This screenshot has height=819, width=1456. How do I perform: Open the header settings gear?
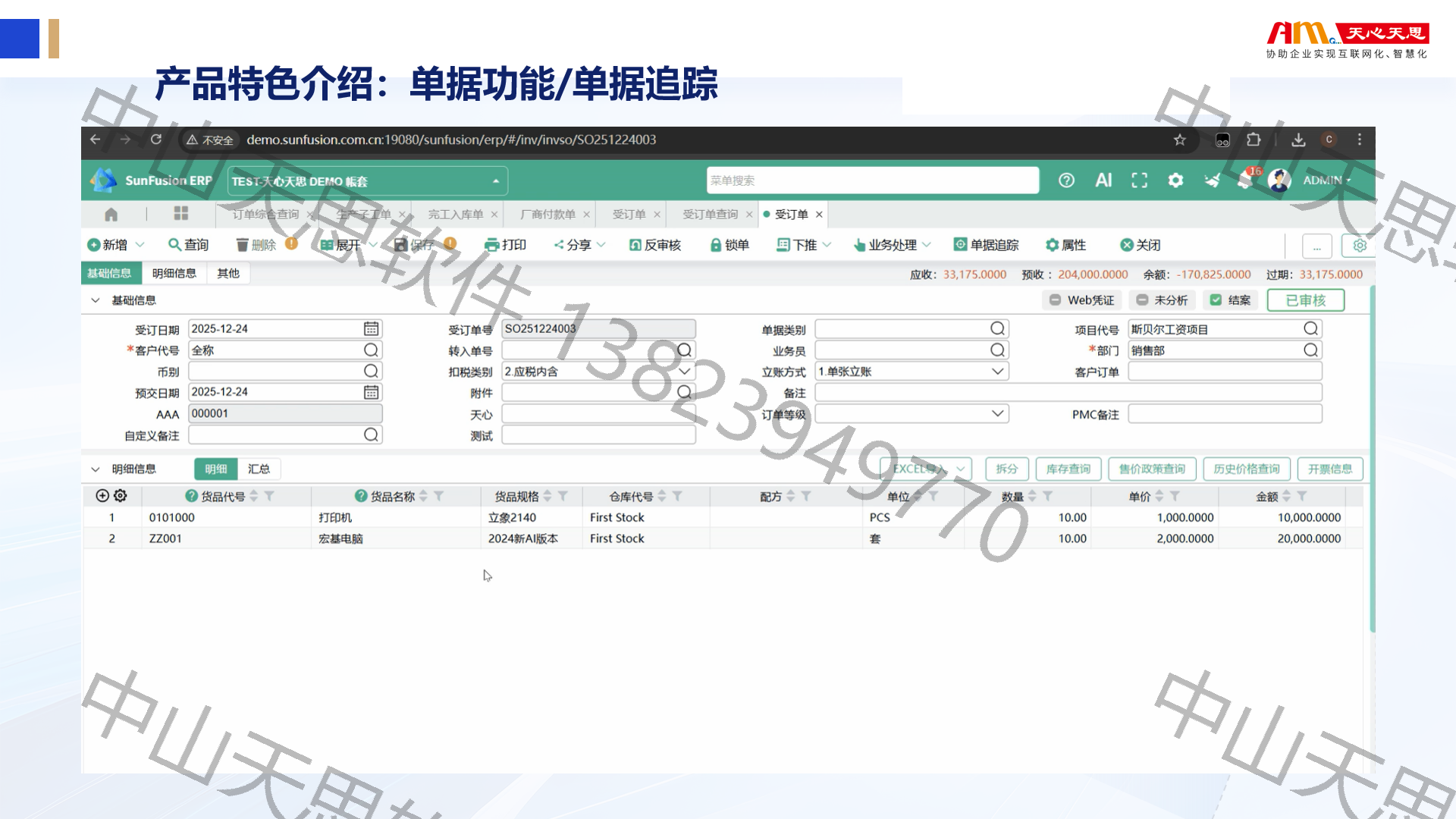(x=1175, y=180)
